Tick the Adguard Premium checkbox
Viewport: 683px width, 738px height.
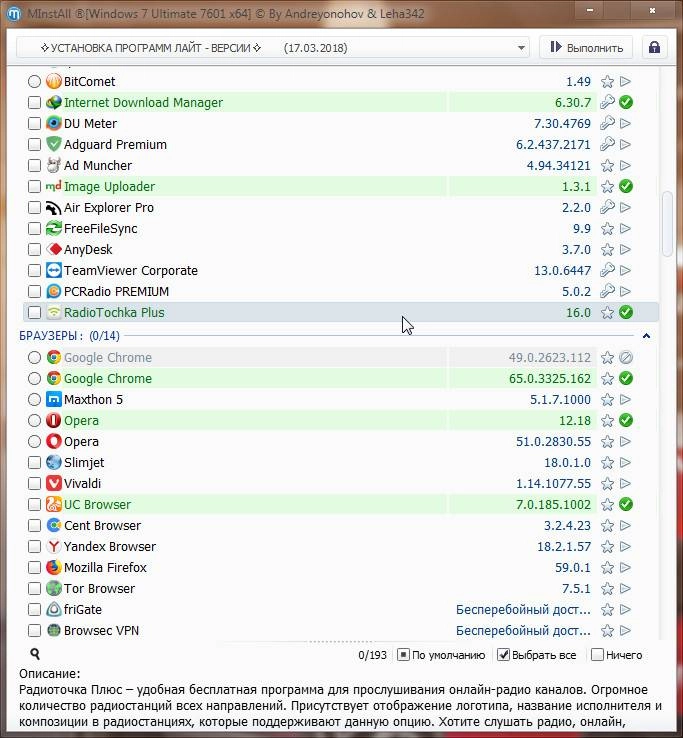tap(34, 144)
